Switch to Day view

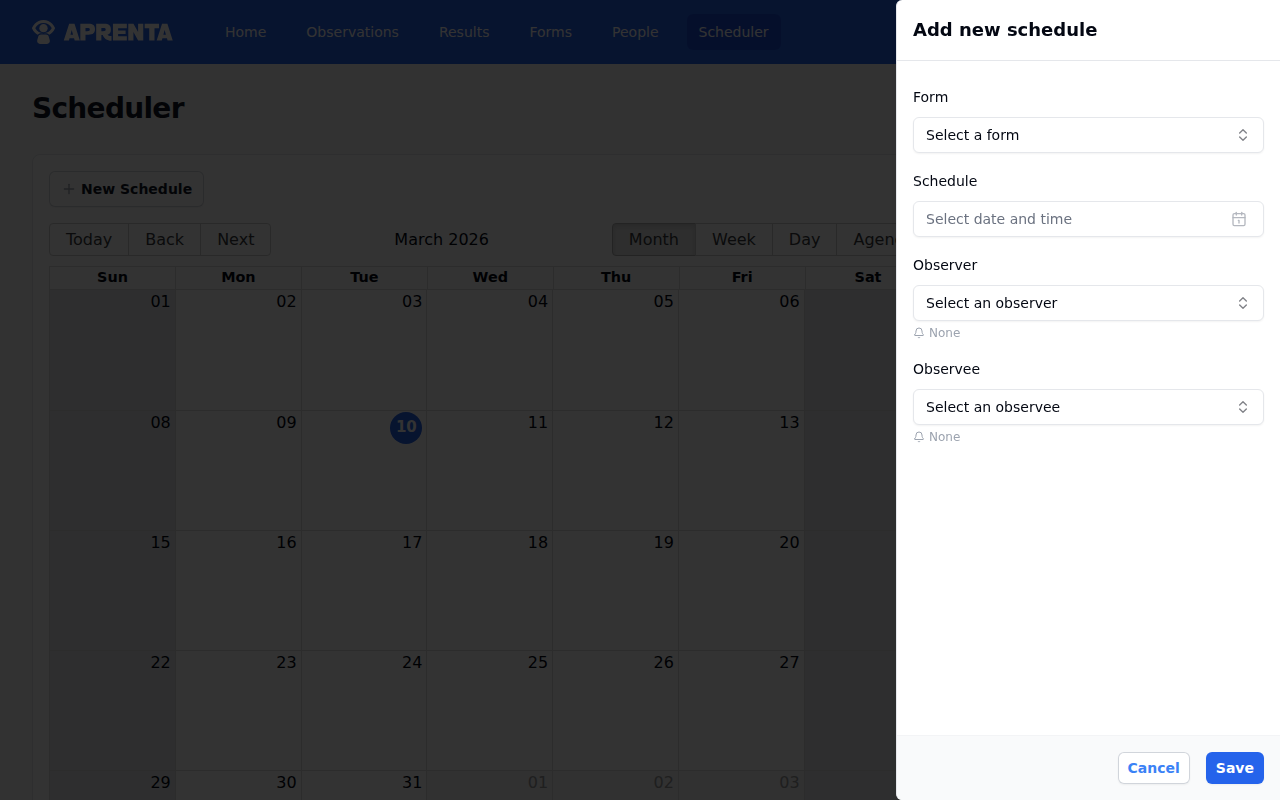pyautogui.click(x=804, y=239)
